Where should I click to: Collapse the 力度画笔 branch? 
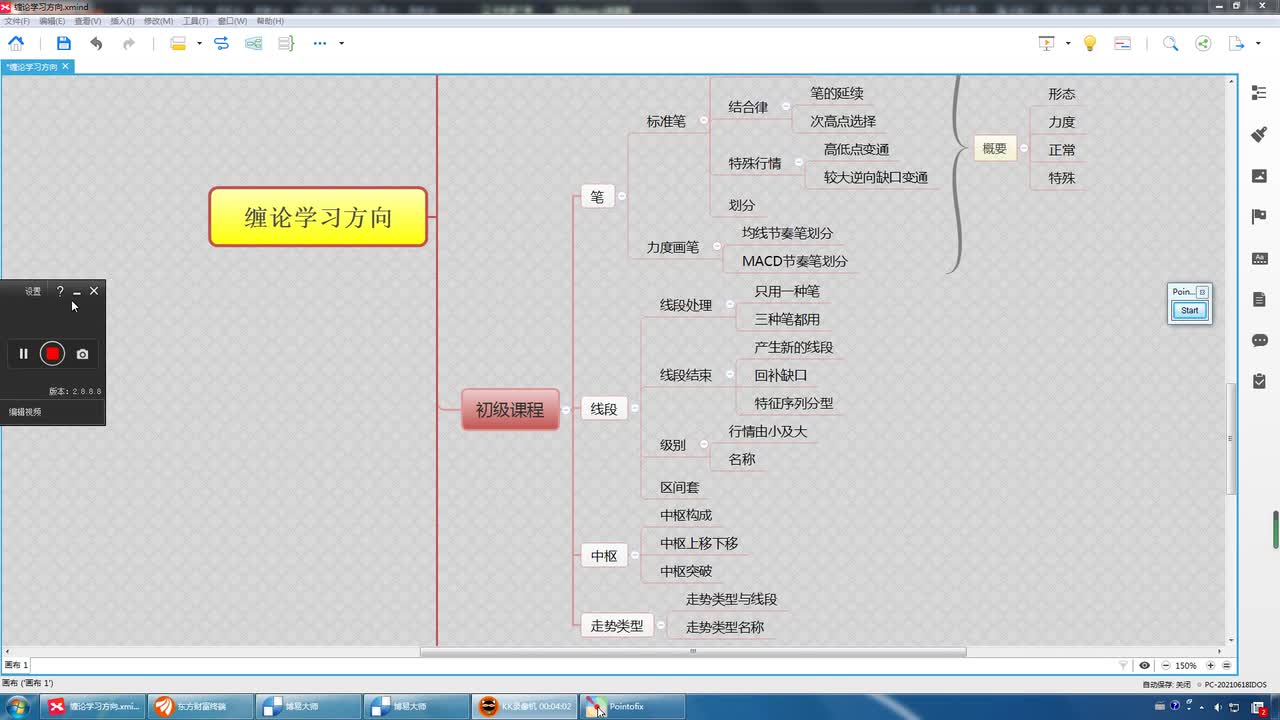tap(716, 247)
